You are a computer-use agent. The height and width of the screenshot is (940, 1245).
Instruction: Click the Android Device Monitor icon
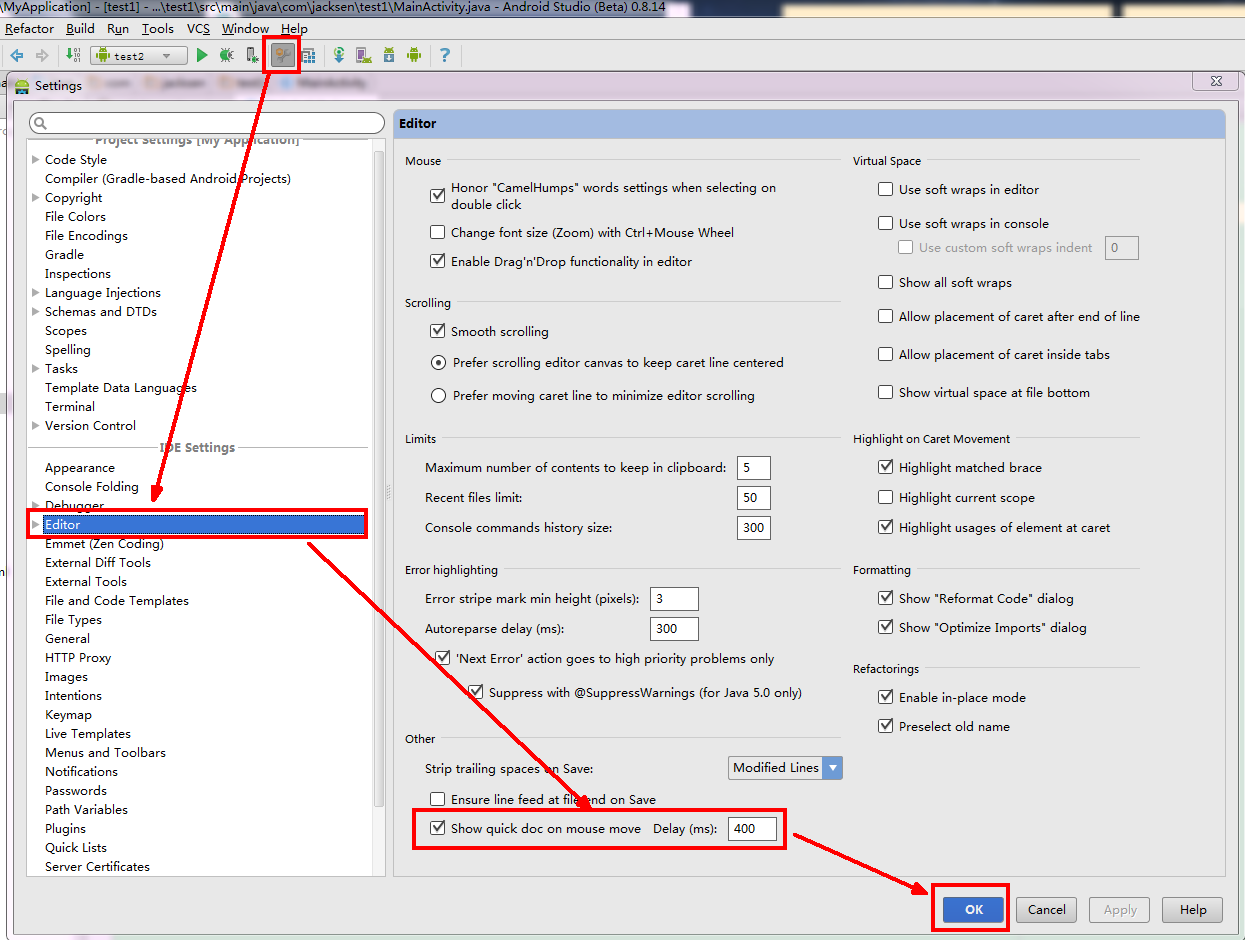414,56
